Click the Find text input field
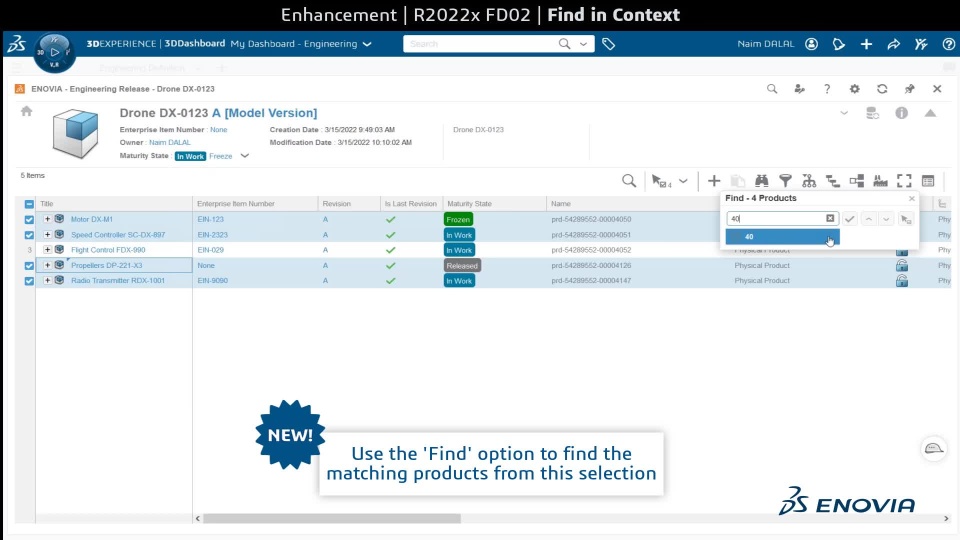This screenshot has width=960, height=540. [776, 219]
